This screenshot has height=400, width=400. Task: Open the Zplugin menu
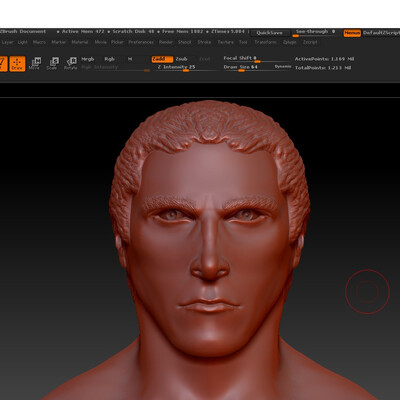(289, 42)
